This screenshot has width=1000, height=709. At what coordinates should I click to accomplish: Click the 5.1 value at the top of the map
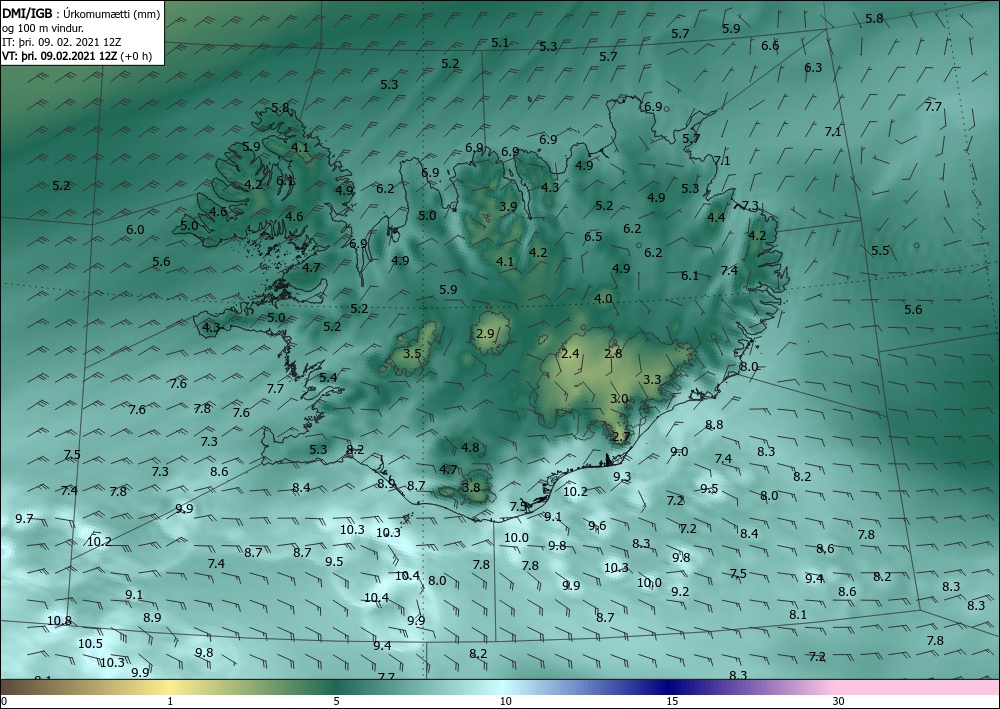(500, 43)
